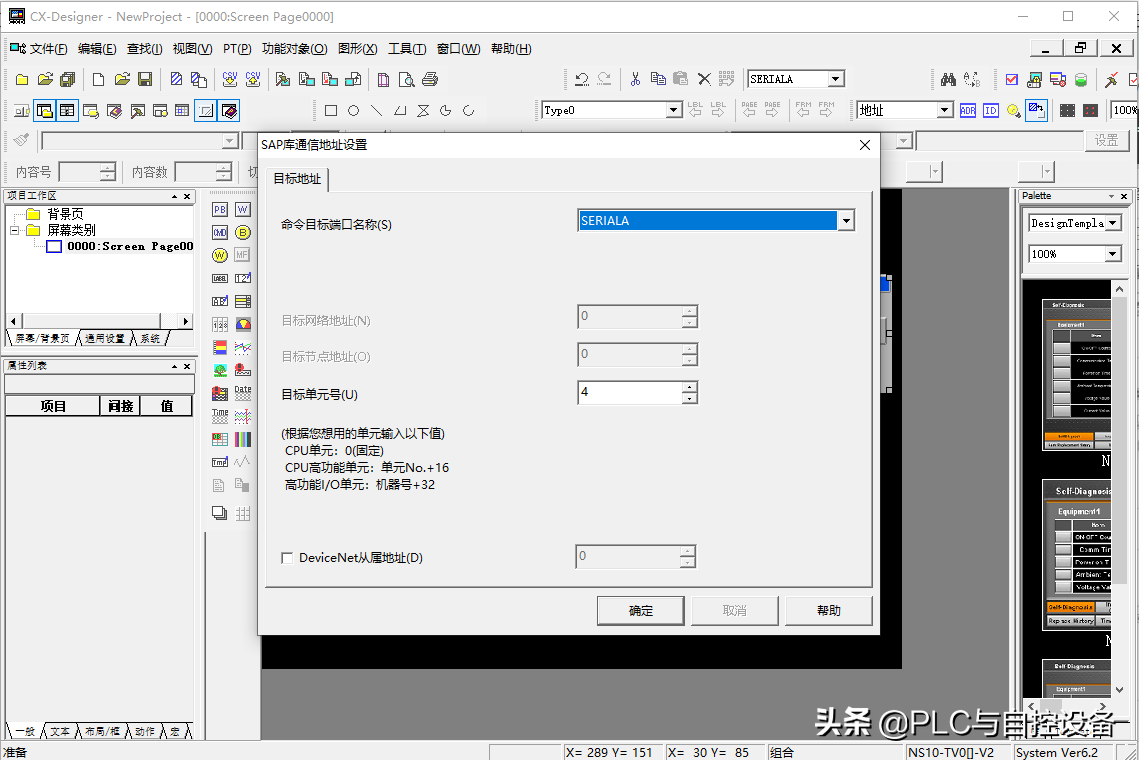
Task: Select the circle drawing tool
Action: [x=353, y=110]
